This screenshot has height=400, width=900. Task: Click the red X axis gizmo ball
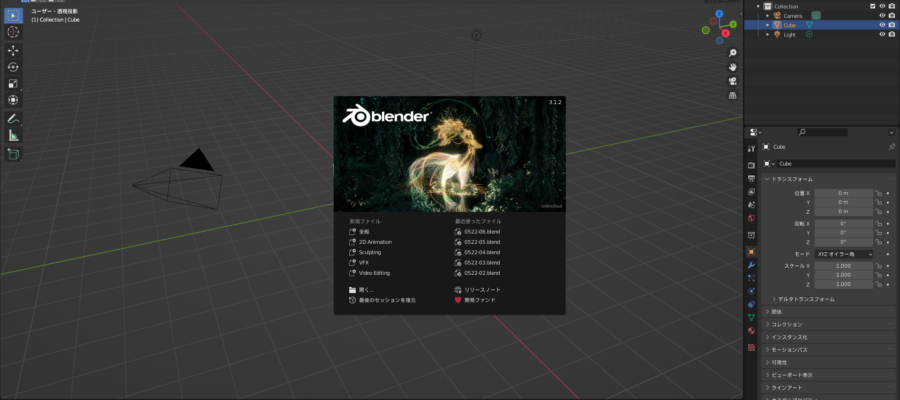pyautogui.click(x=726, y=33)
